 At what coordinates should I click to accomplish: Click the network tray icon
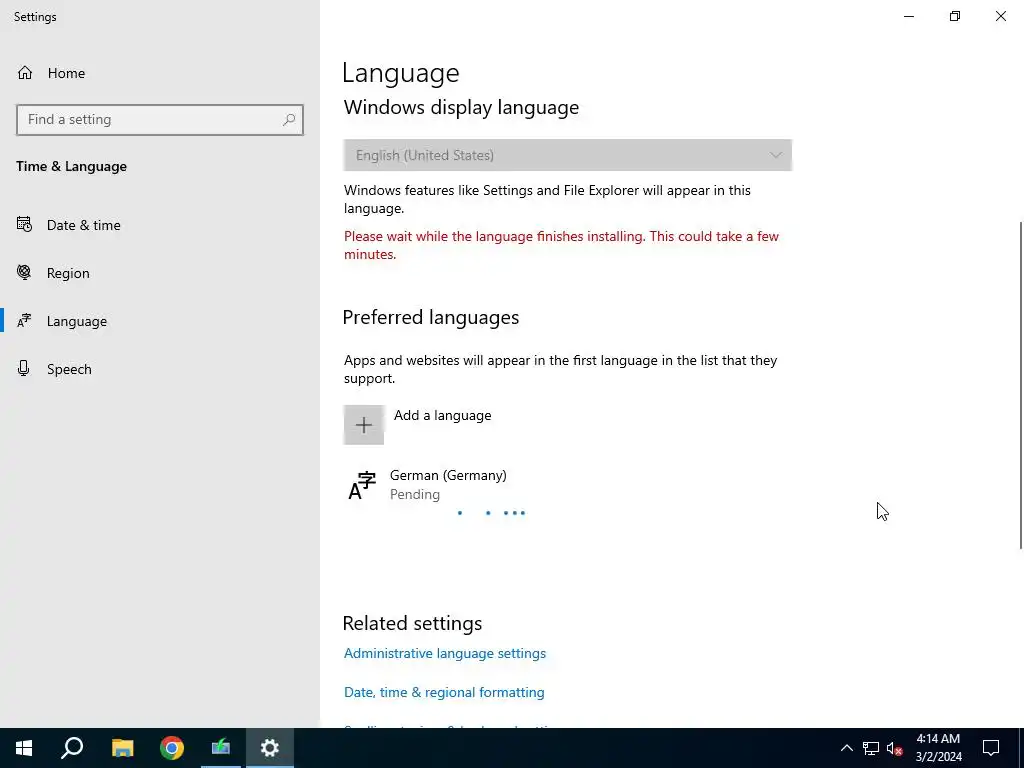[x=871, y=748]
